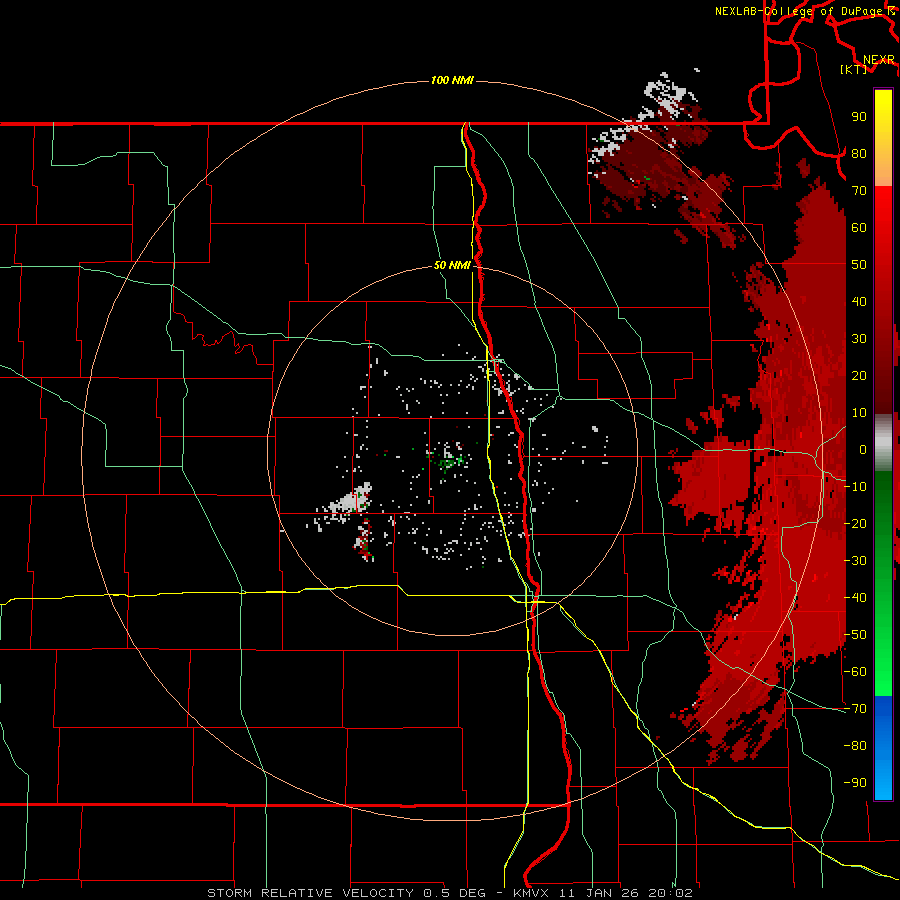Click the 60 tick label on the velocity scale
Image resolution: width=900 pixels, height=900 pixels.
(x=859, y=227)
